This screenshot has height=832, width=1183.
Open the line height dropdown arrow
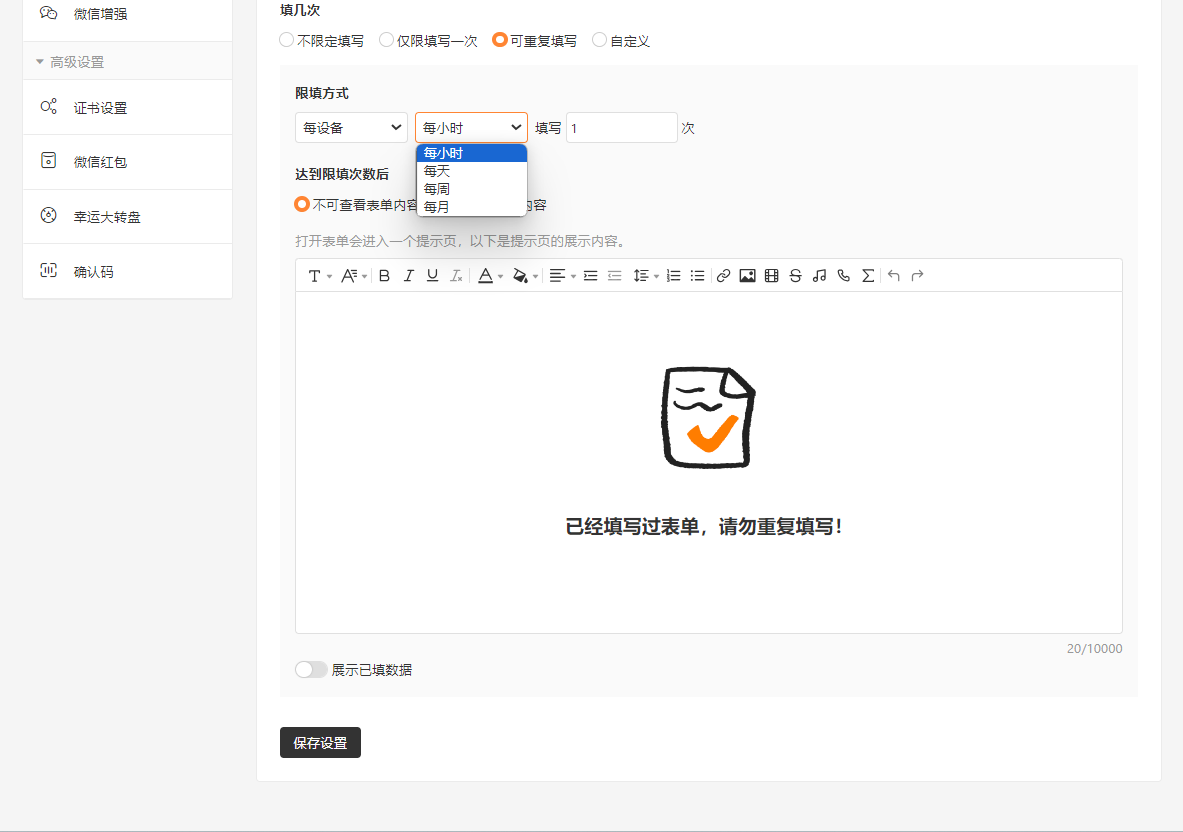(656, 277)
